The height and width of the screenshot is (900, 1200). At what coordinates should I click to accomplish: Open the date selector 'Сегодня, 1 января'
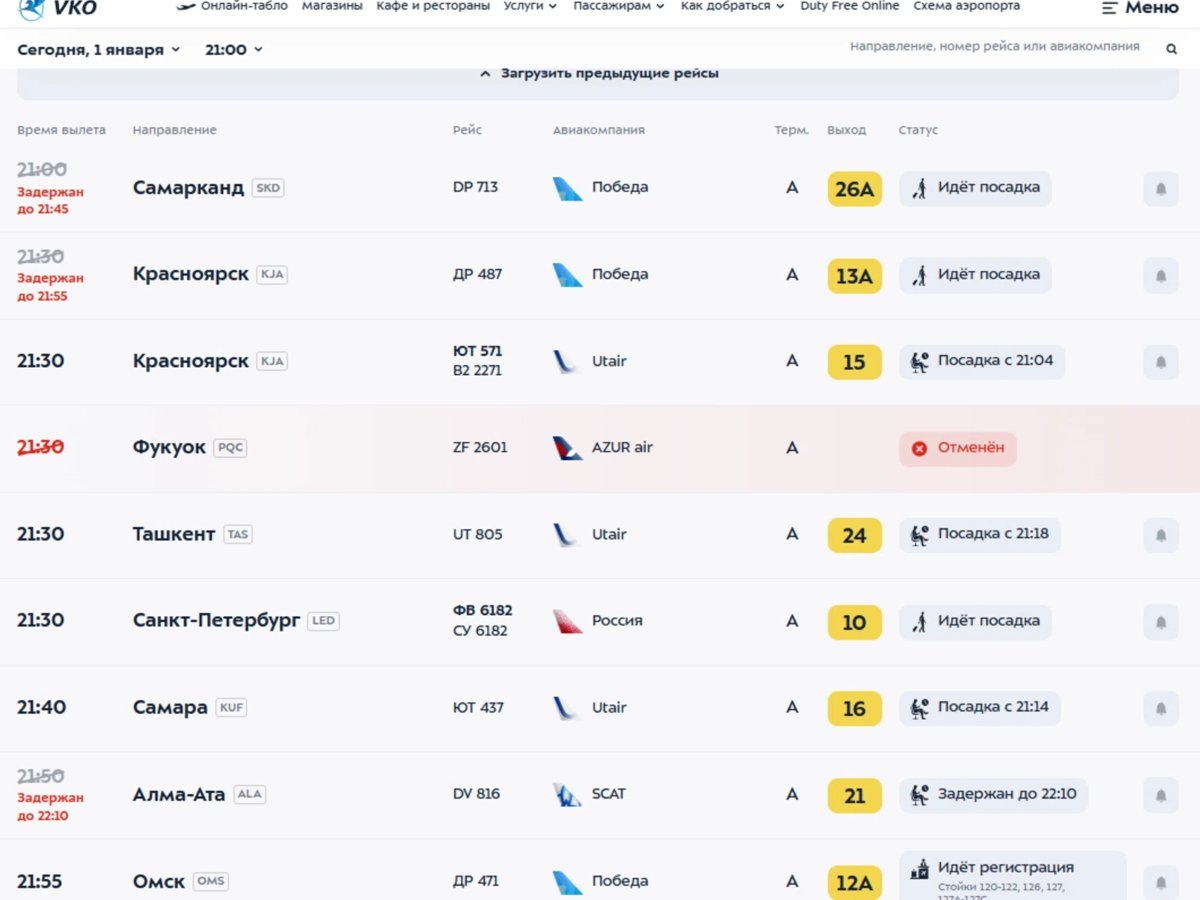click(97, 47)
